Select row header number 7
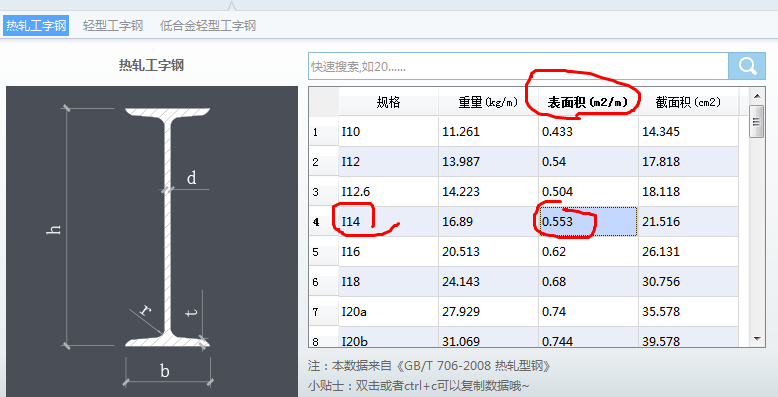The width and height of the screenshot is (778, 397). point(324,312)
